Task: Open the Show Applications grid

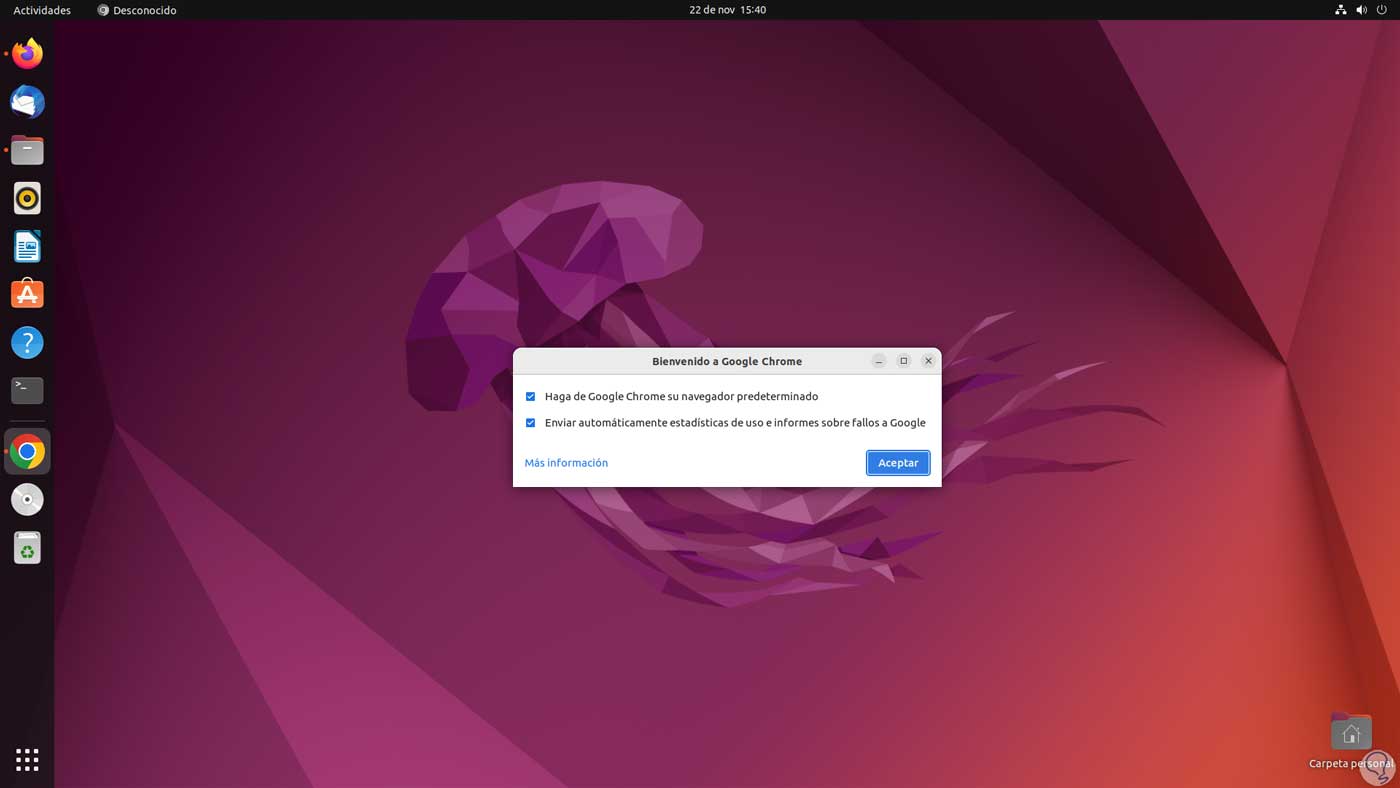Action: [27, 760]
